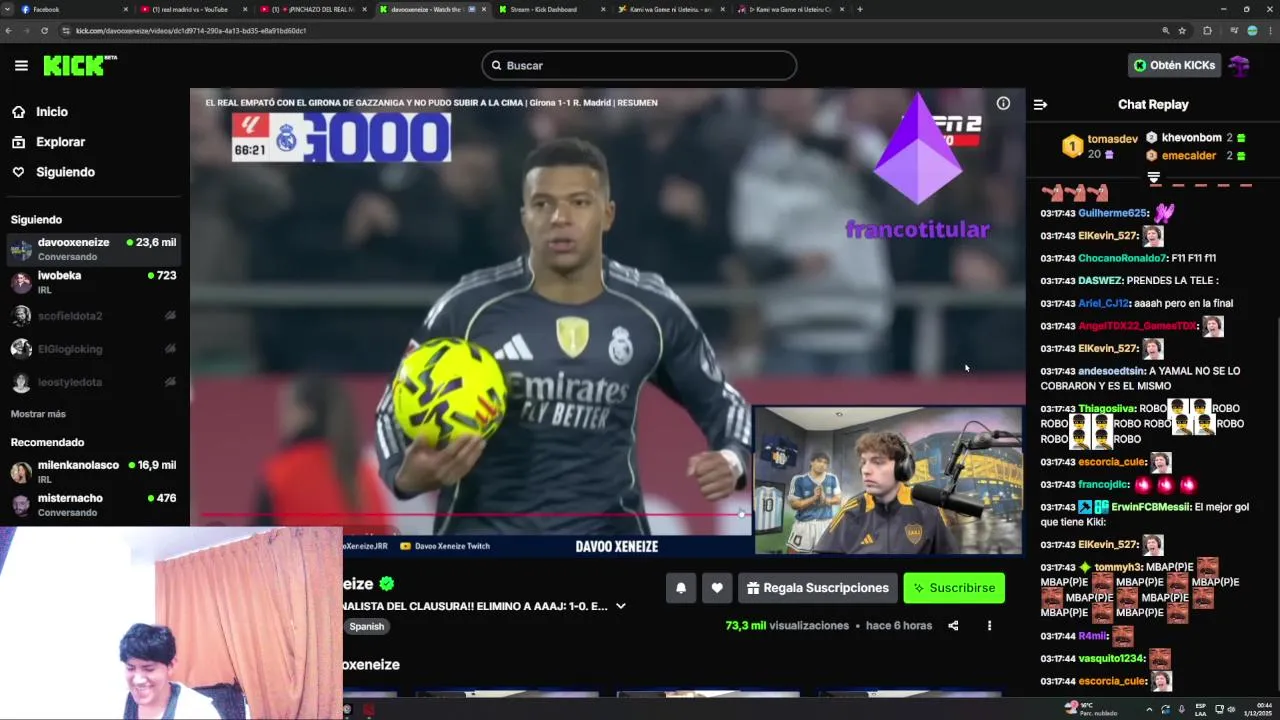Switch to the PINCHAZO DEL REAL tab
This screenshot has width=1280, height=720.
[x=312, y=9]
